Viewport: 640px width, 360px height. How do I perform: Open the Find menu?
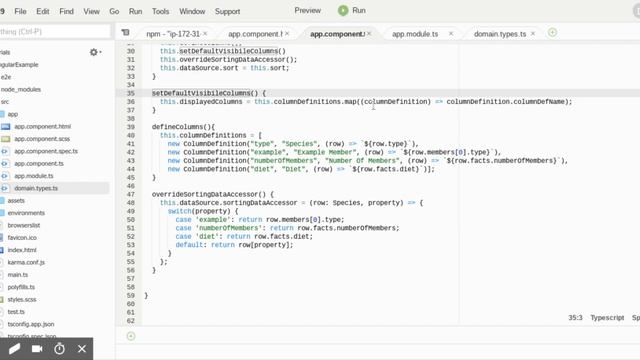point(67,11)
